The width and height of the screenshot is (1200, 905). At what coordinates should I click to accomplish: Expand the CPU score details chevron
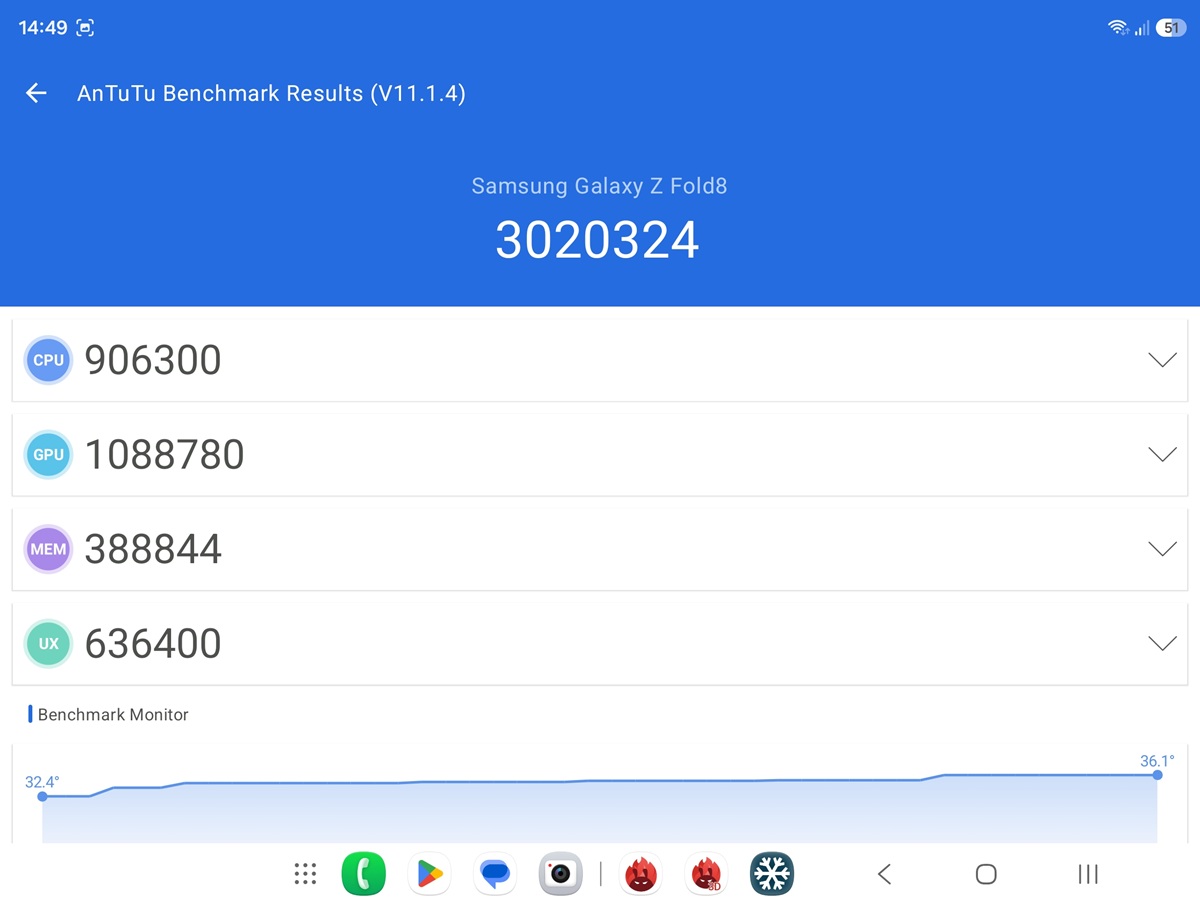[1162, 360]
